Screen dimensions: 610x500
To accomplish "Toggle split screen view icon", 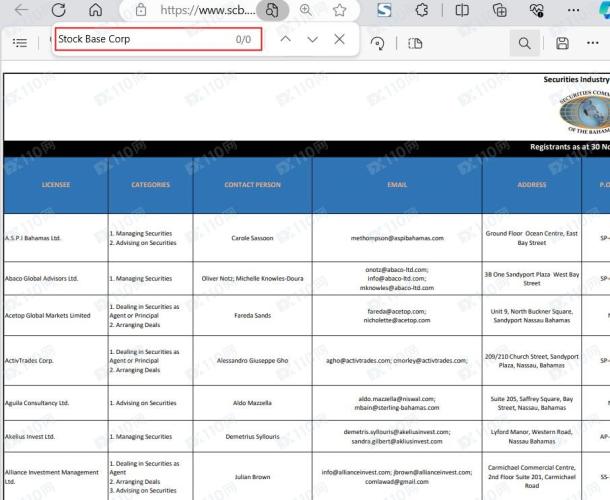I will (x=462, y=10).
